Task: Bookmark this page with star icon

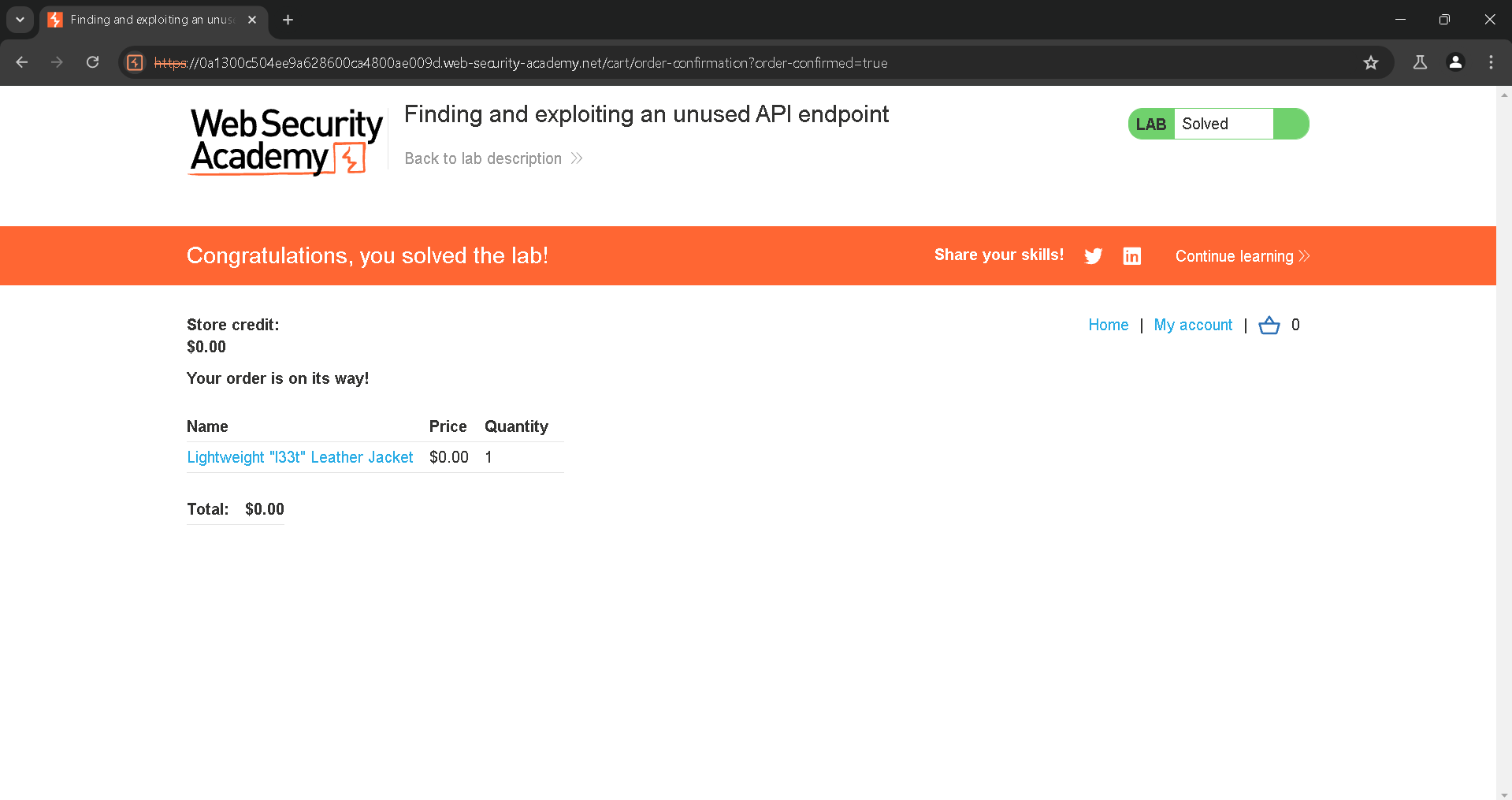Action: (1371, 63)
